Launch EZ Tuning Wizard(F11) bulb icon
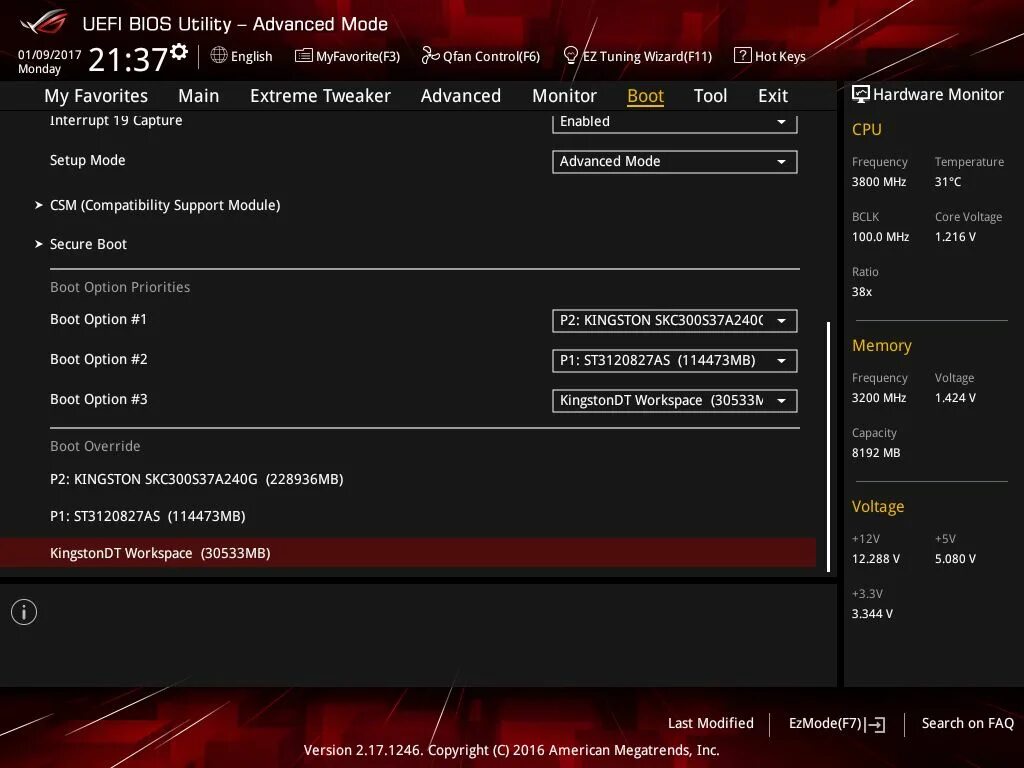 coord(570,56)
